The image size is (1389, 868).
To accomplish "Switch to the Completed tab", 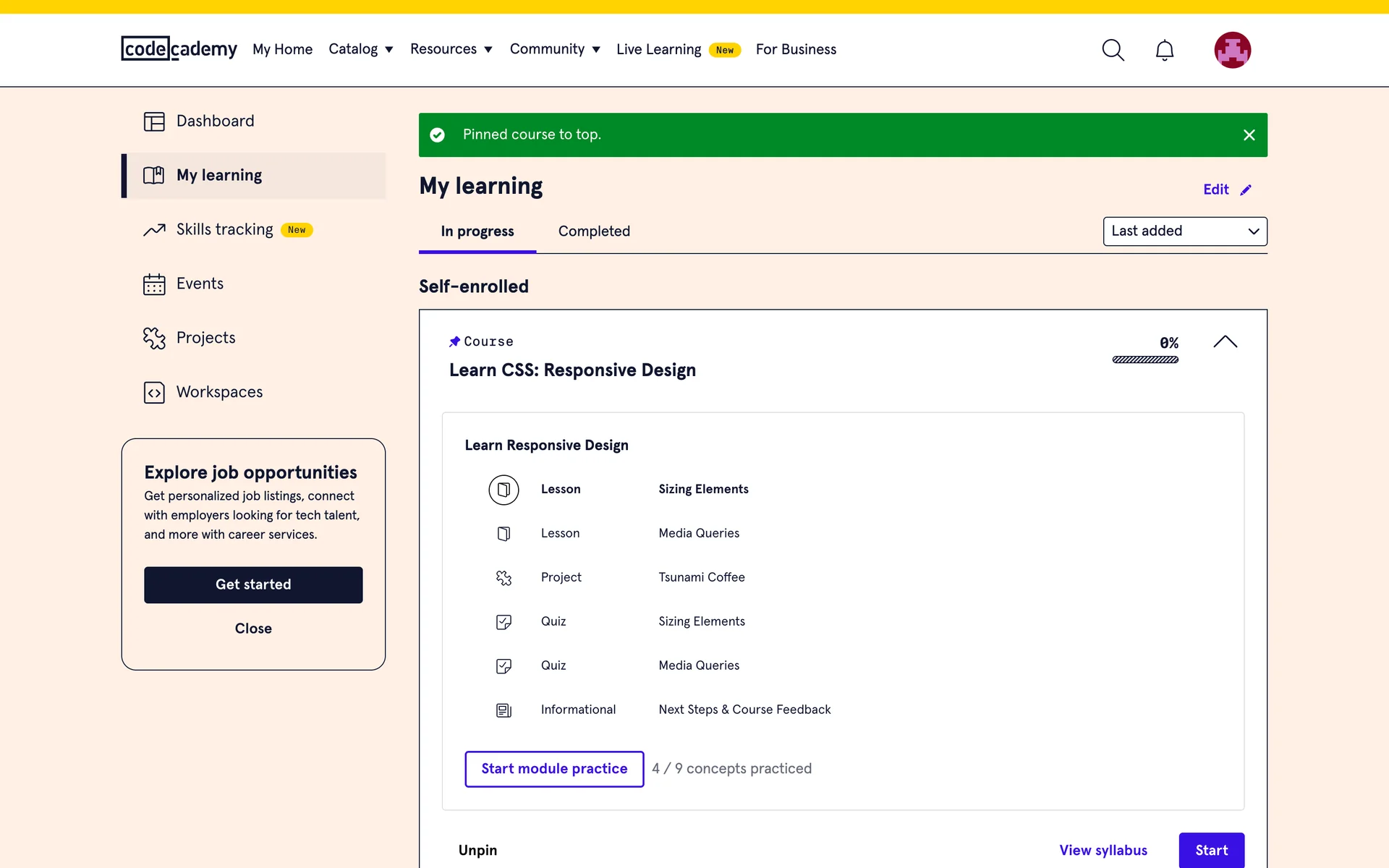I will 594,231.
